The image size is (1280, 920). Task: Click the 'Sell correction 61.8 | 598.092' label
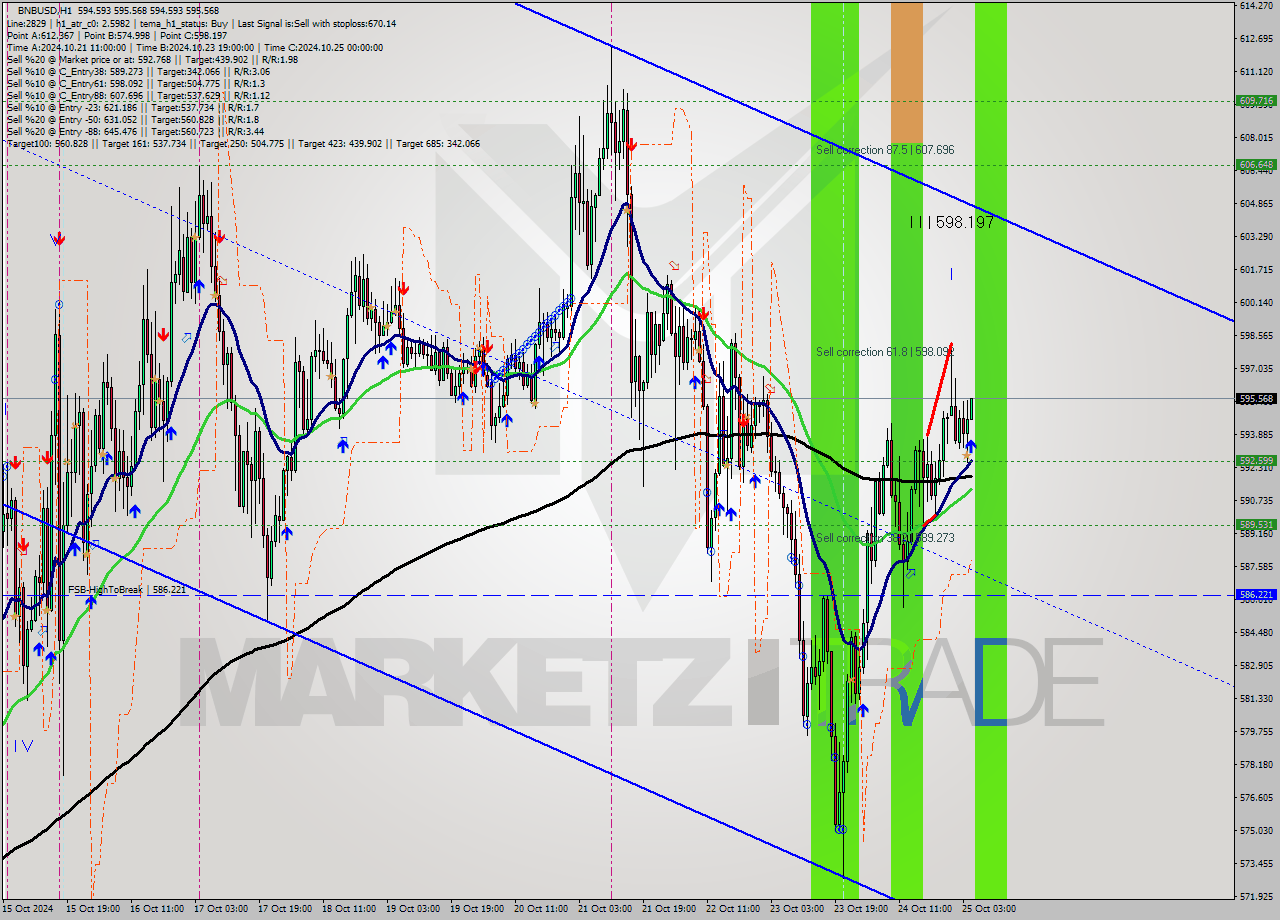(x=885, y=352)
